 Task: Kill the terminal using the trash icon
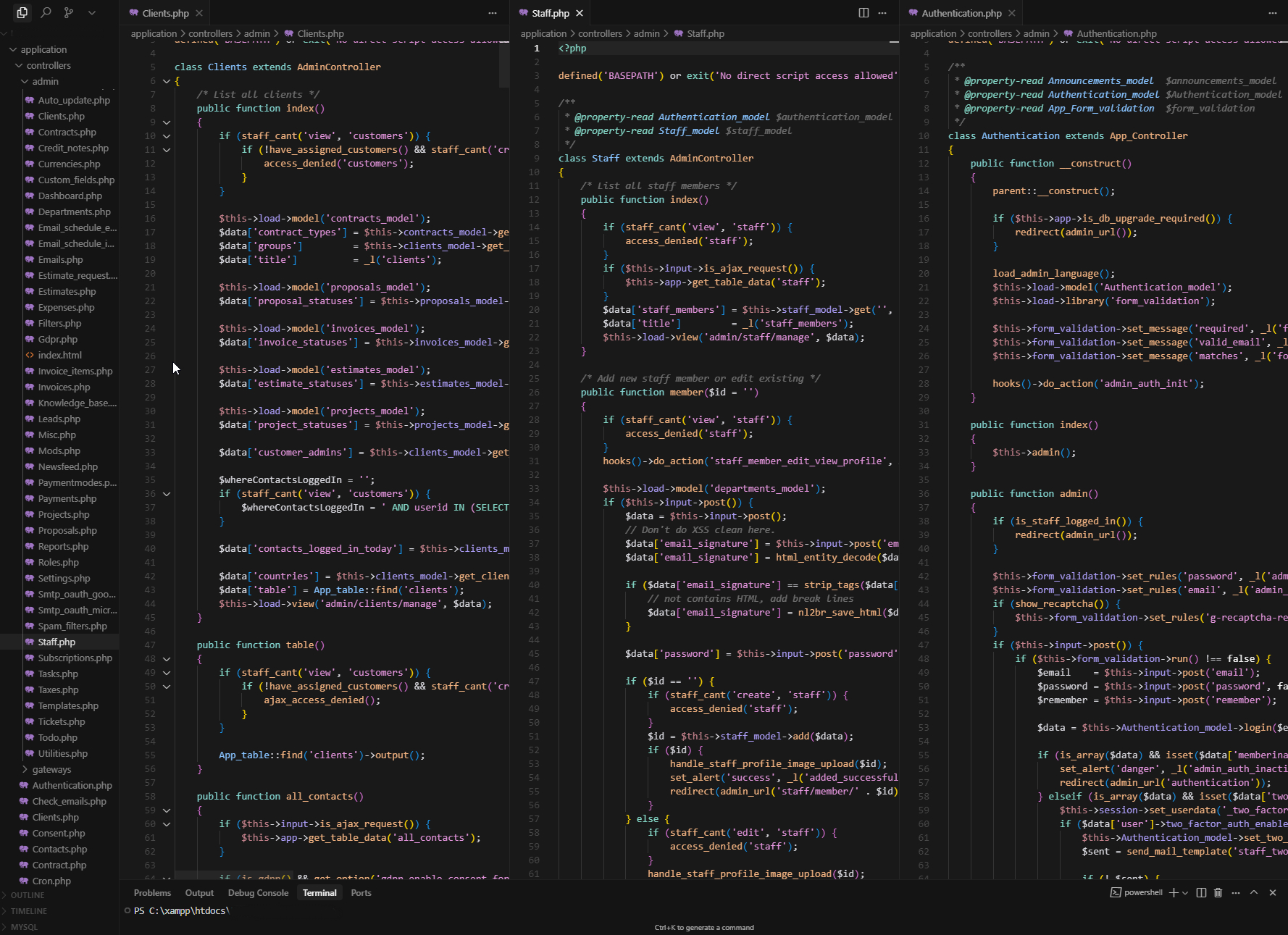(x=1218, y=892)
